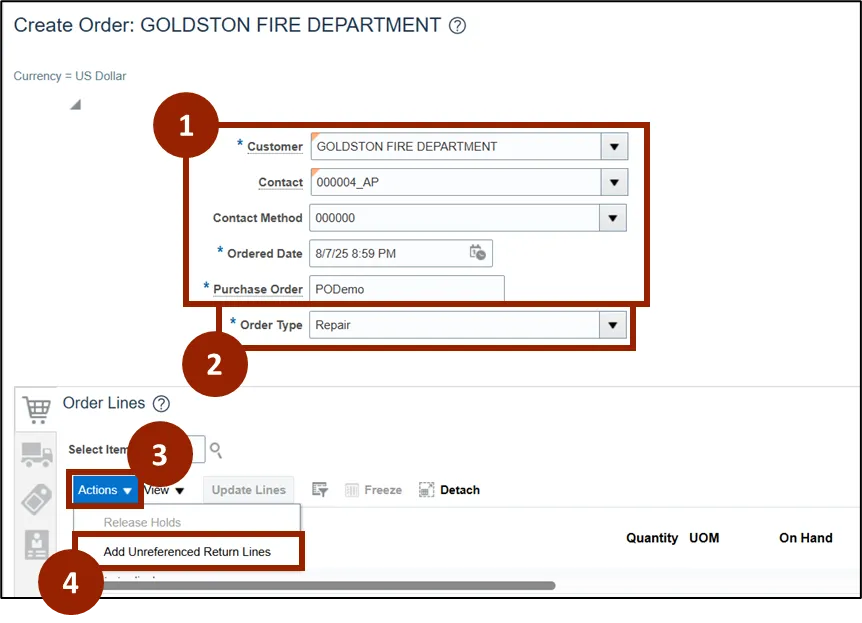Expand the Order Type dropdown arrow
The height and width of the screenshot is (623, 862).
[x=612, y=325]
